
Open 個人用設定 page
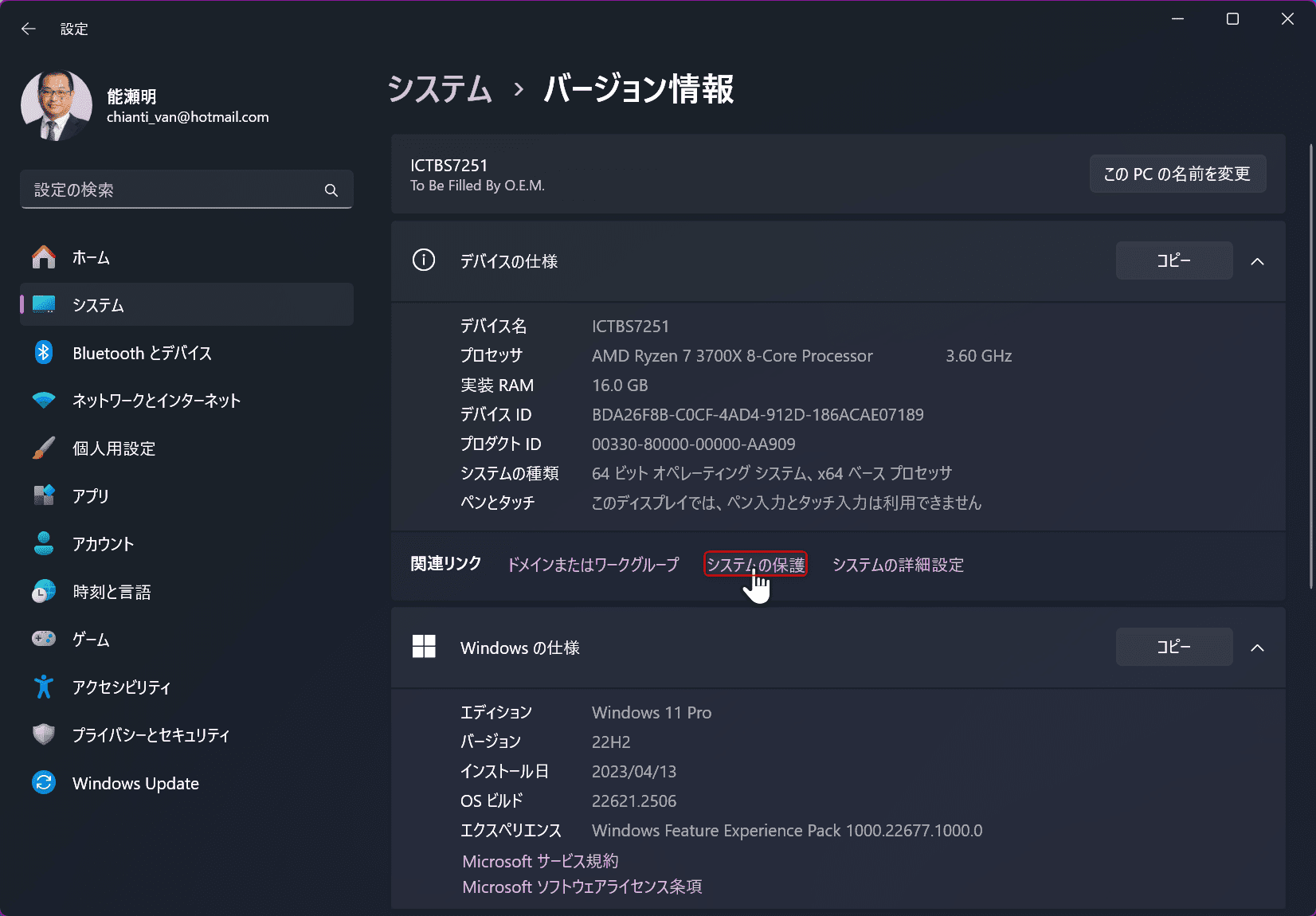(x=186, y=448)
